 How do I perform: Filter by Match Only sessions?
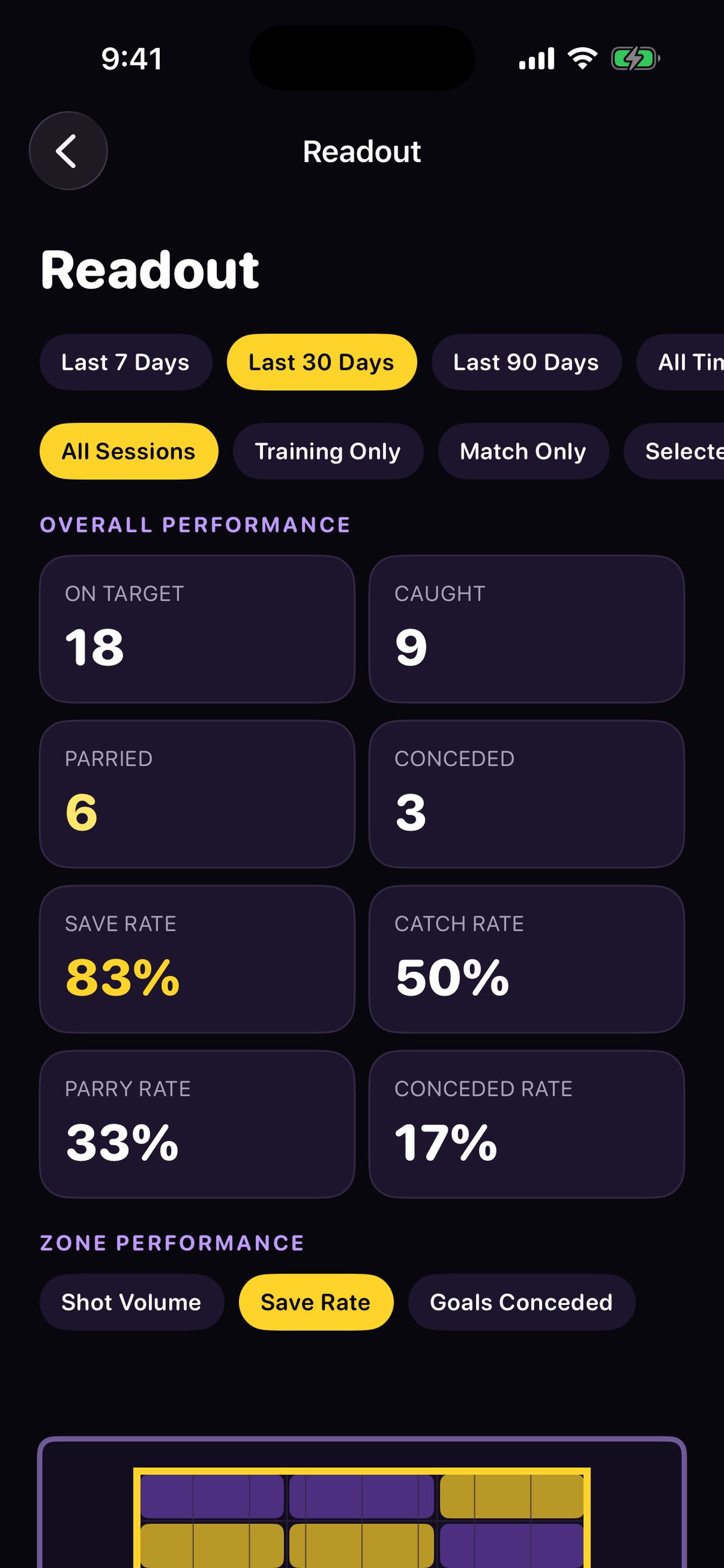tap(523, 451)
